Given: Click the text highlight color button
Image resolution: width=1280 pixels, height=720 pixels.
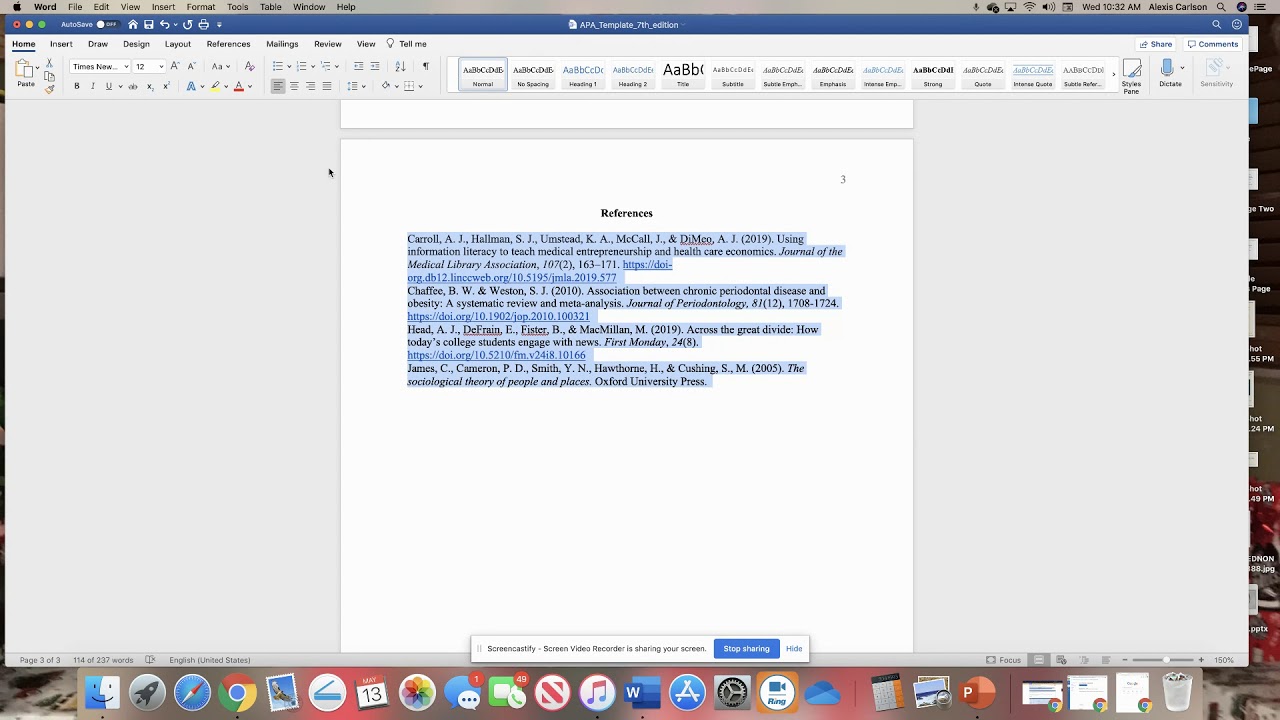Looking at the screenshot, I should point(214,86).
